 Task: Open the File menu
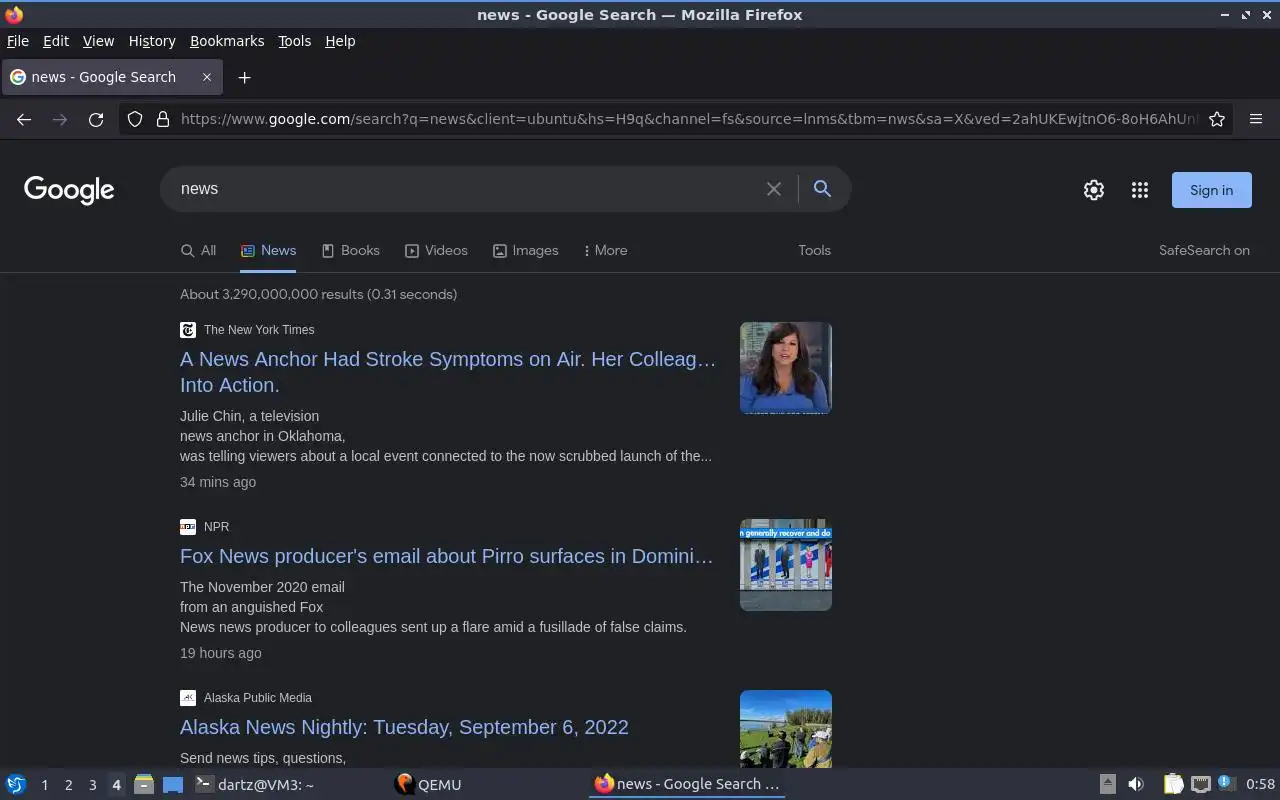point(18,41)
